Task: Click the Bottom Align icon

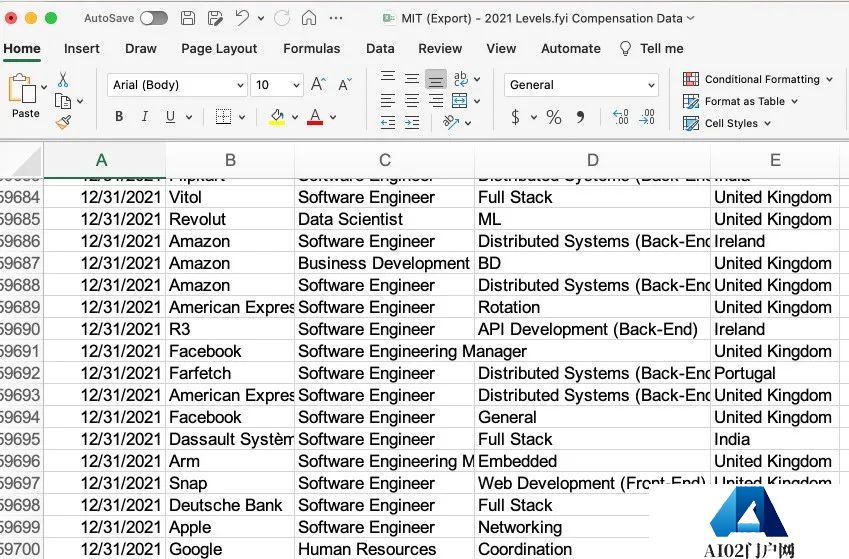Action: (x=436, y=80)
